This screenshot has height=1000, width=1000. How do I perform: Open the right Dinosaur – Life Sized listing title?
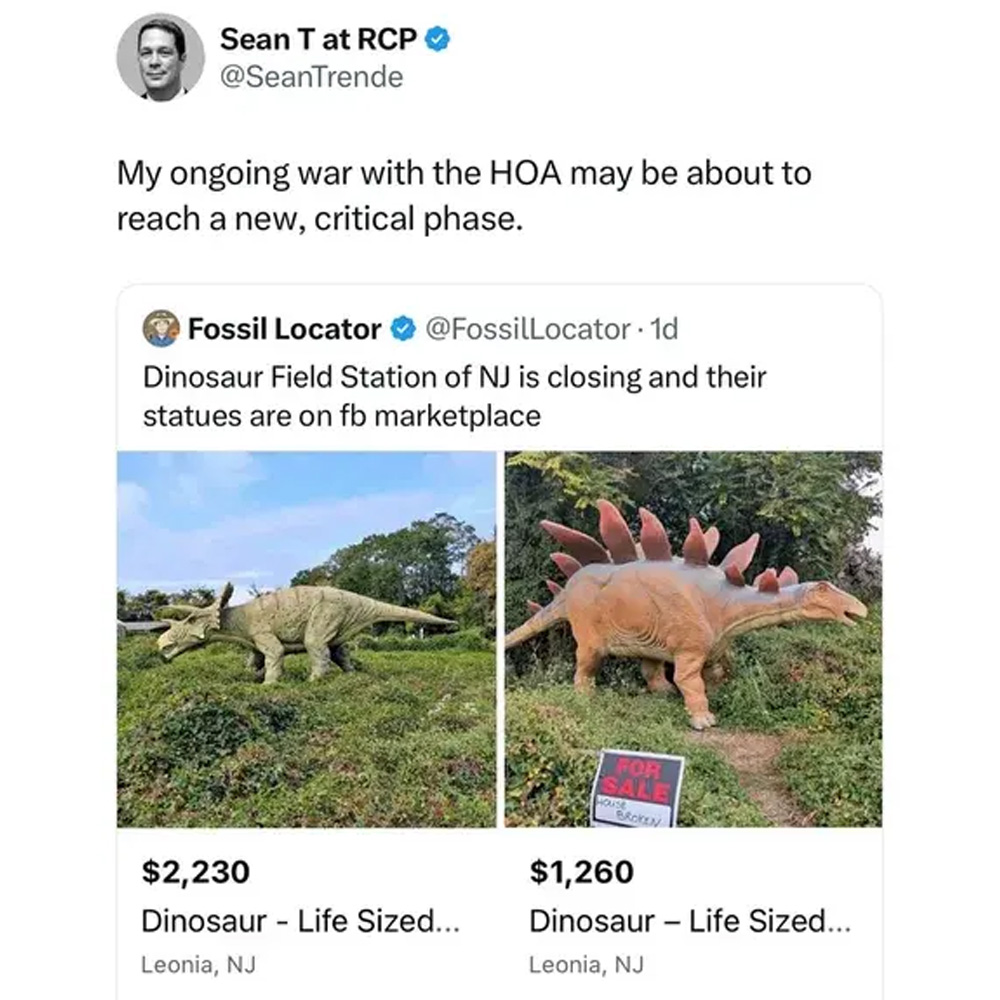pyautogui.click(x=690, y=920)
